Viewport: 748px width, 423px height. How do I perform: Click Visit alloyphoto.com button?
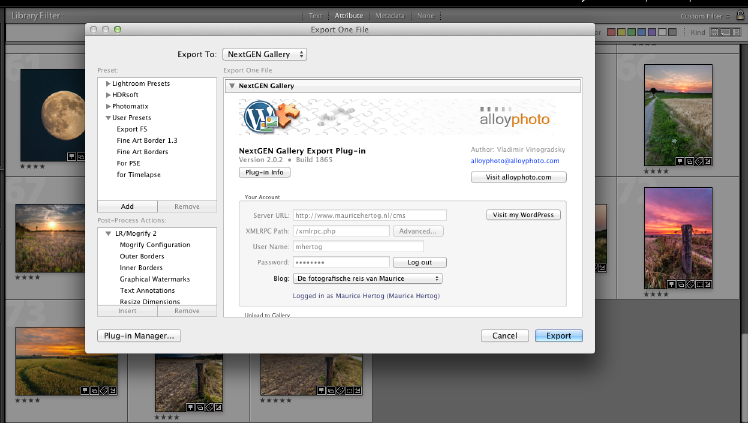[x=519, y=177]
